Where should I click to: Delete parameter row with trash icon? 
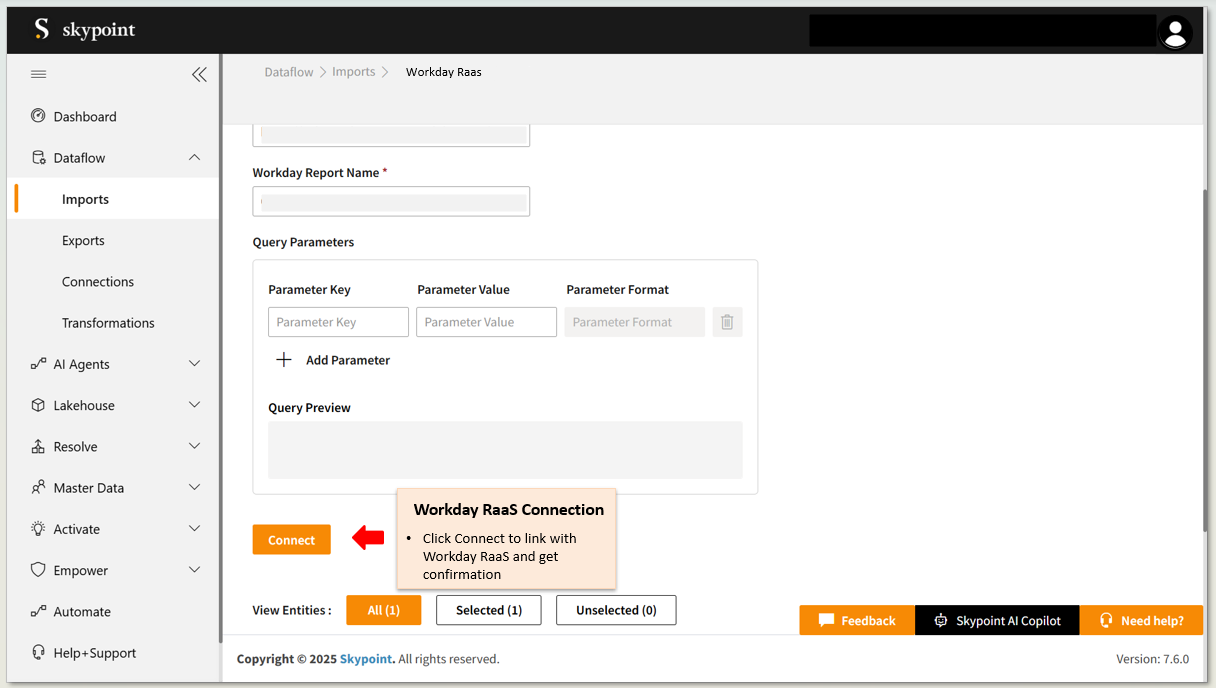727,322
